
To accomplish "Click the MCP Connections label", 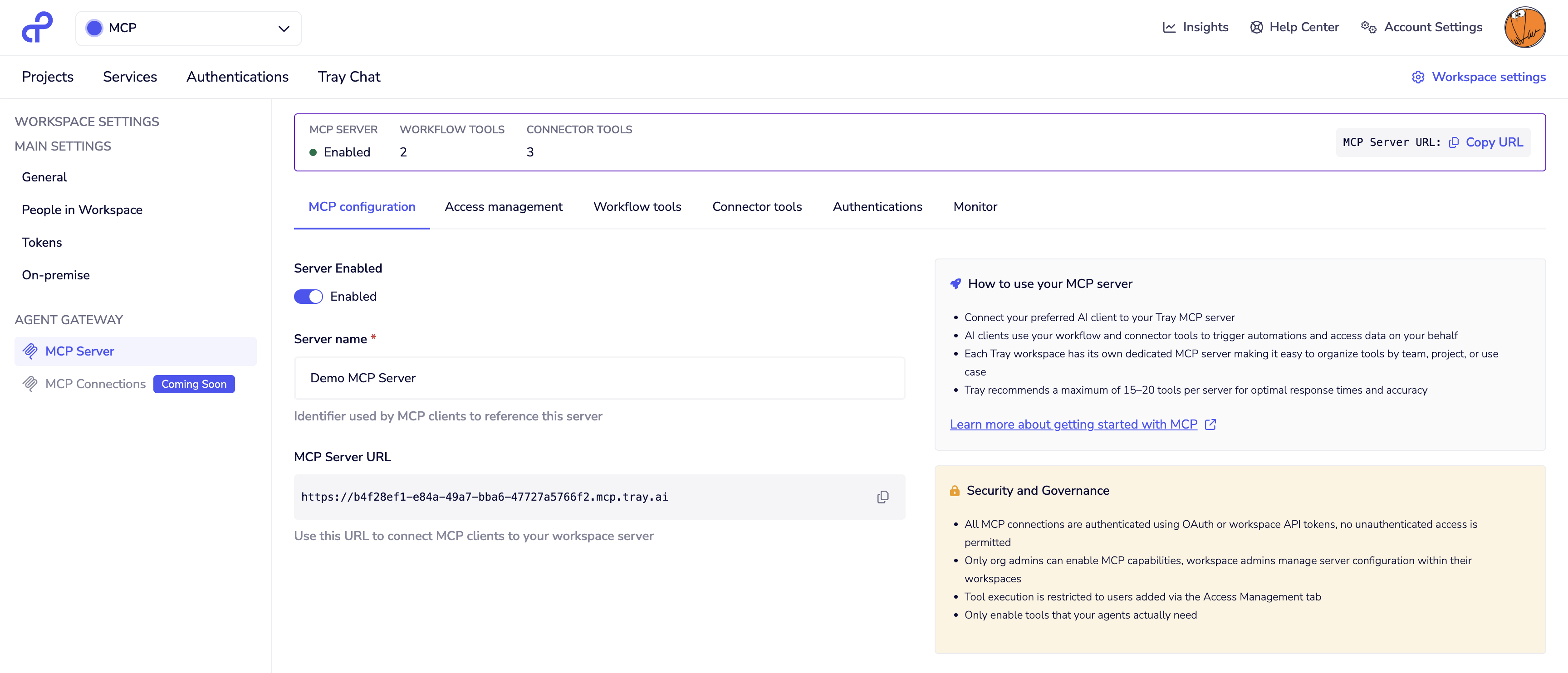I will click(x=96, y=384).
